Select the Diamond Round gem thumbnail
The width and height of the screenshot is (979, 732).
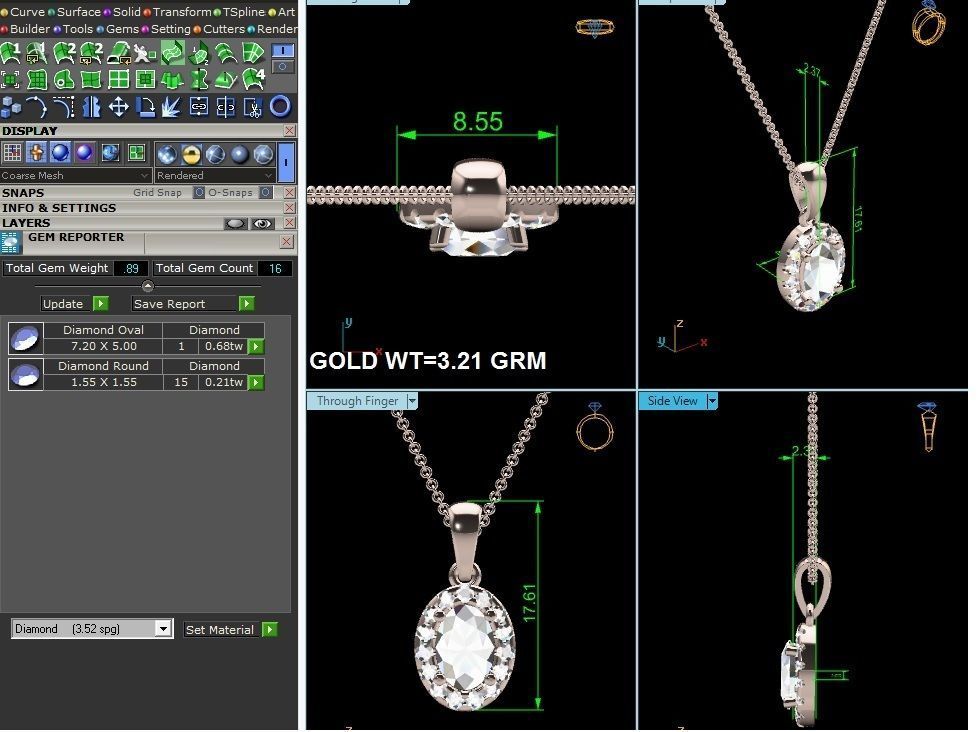click(x=26, y=375)
